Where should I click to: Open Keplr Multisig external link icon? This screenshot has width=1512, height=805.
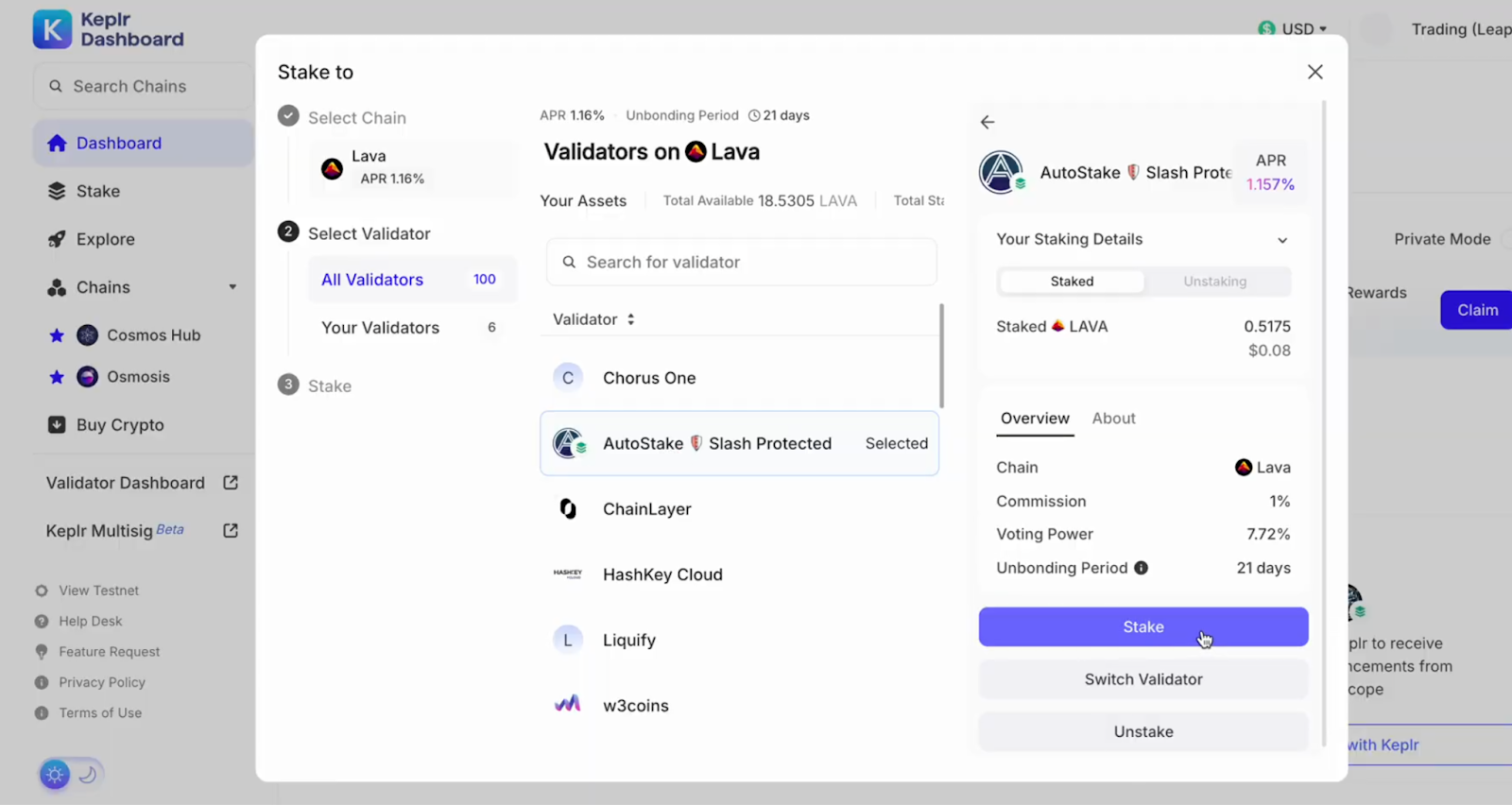(x=230, y=530)
